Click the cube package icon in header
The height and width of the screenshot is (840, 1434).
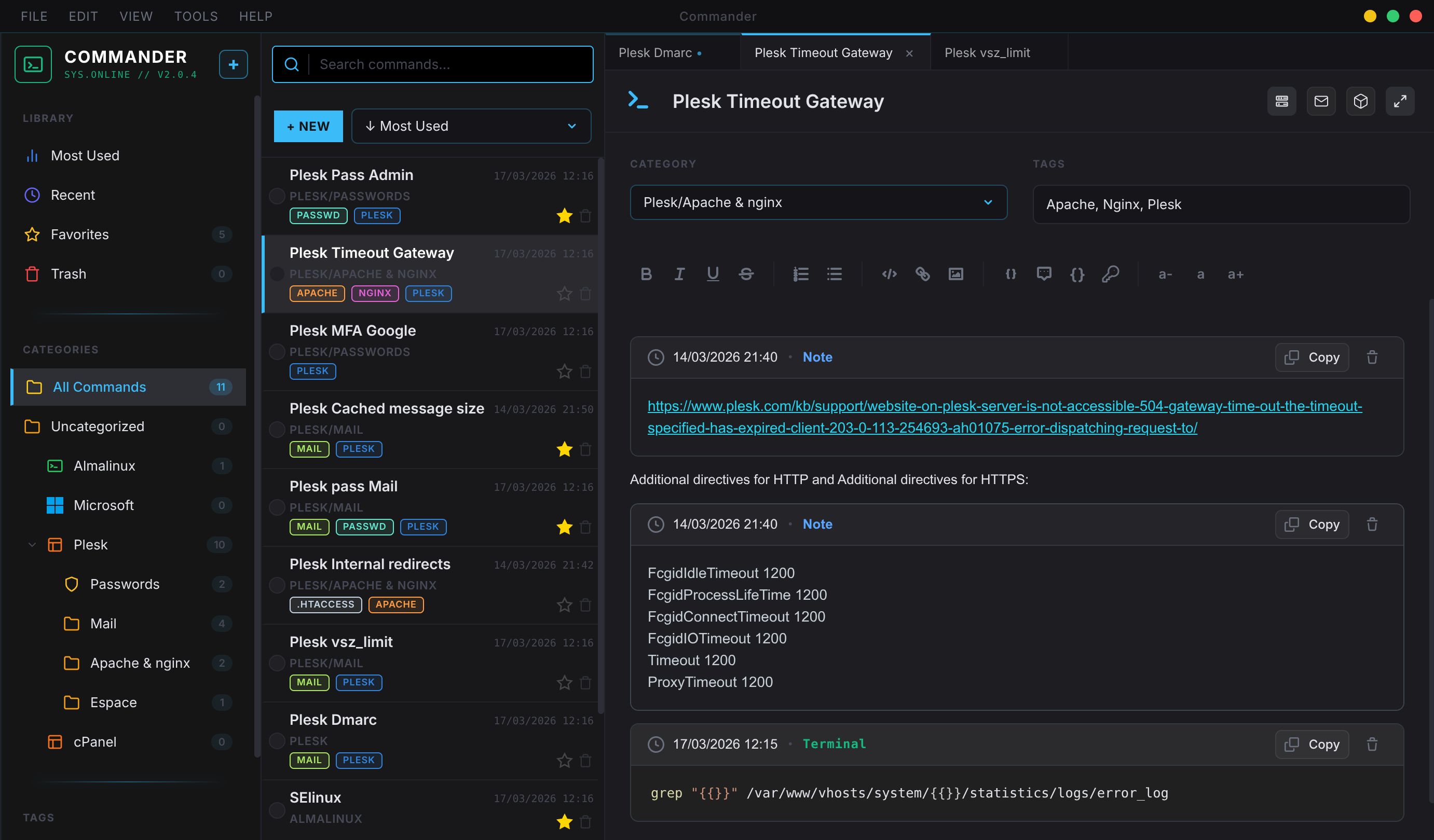1360,101
